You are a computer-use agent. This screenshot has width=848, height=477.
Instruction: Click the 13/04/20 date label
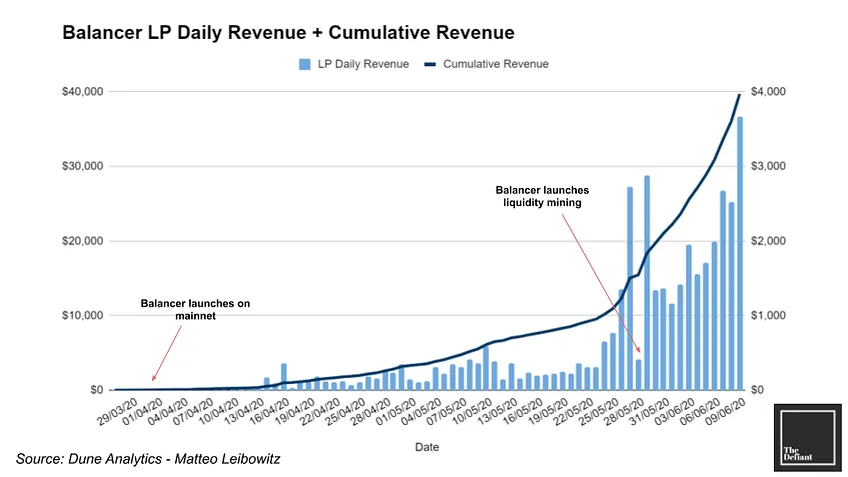(244, 412)
